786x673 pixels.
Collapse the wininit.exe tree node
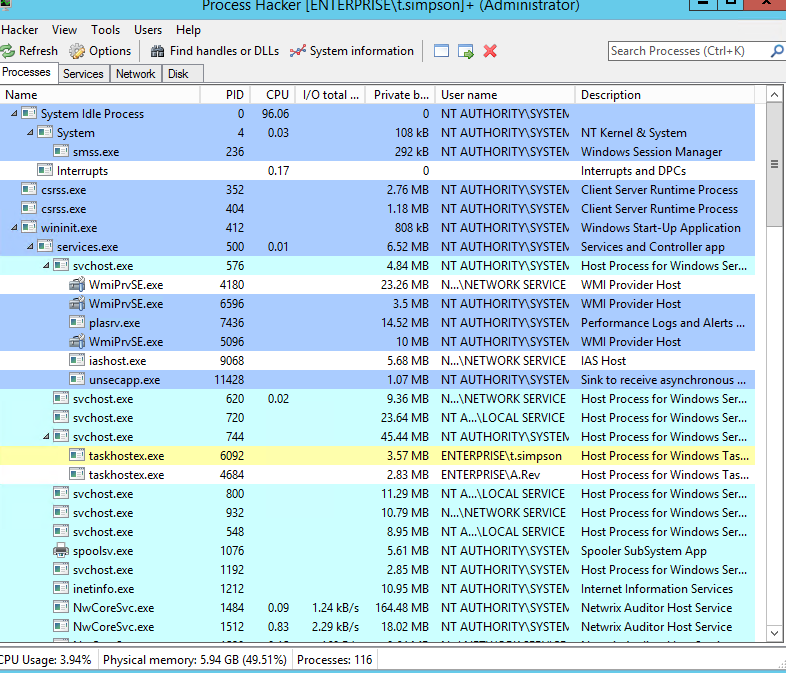[x=14, y=228]
